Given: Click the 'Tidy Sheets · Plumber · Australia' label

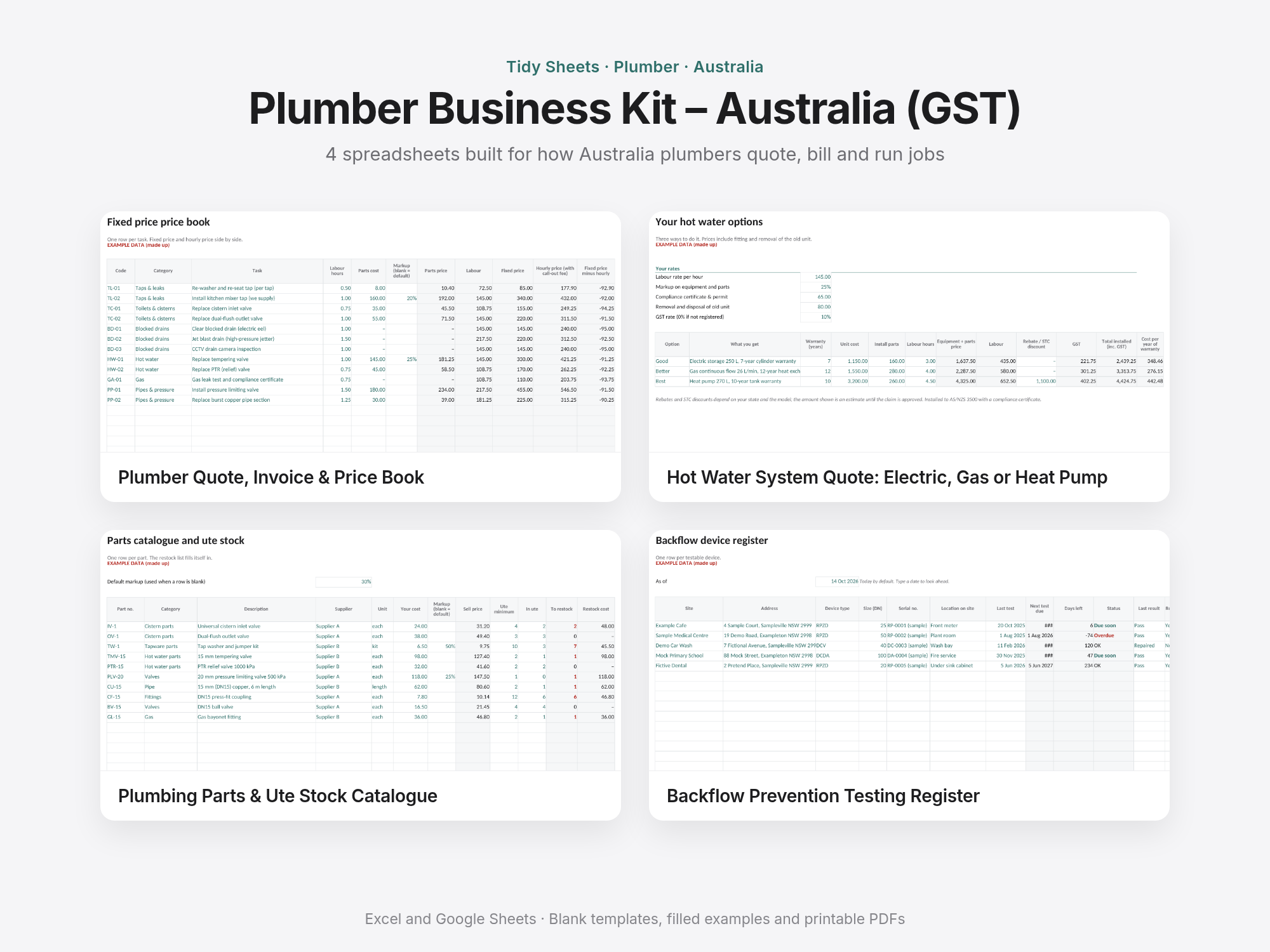Looking at the screenshot, I should pos(635,67).
